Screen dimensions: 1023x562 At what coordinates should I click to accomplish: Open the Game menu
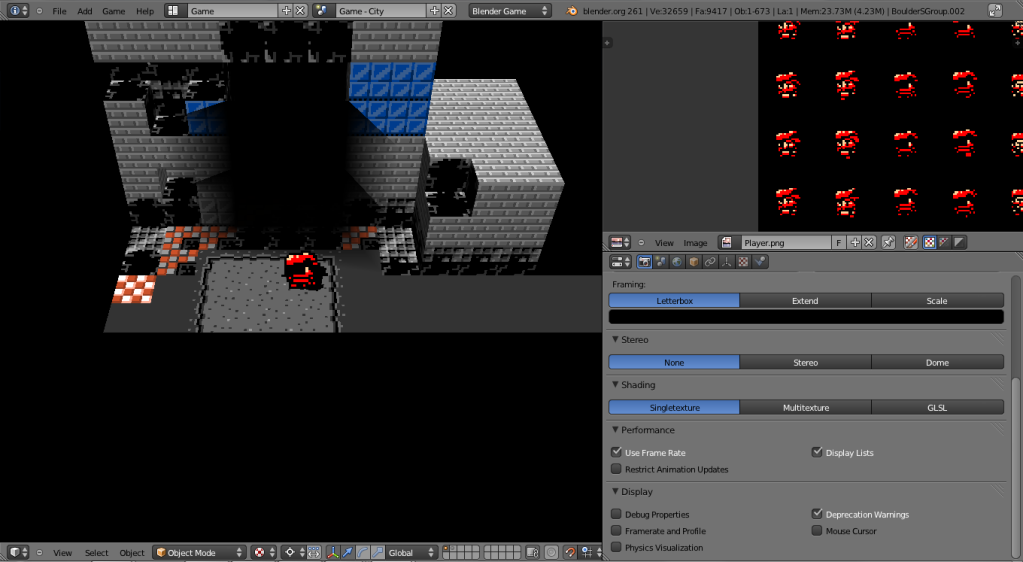(x=114, y=11)
